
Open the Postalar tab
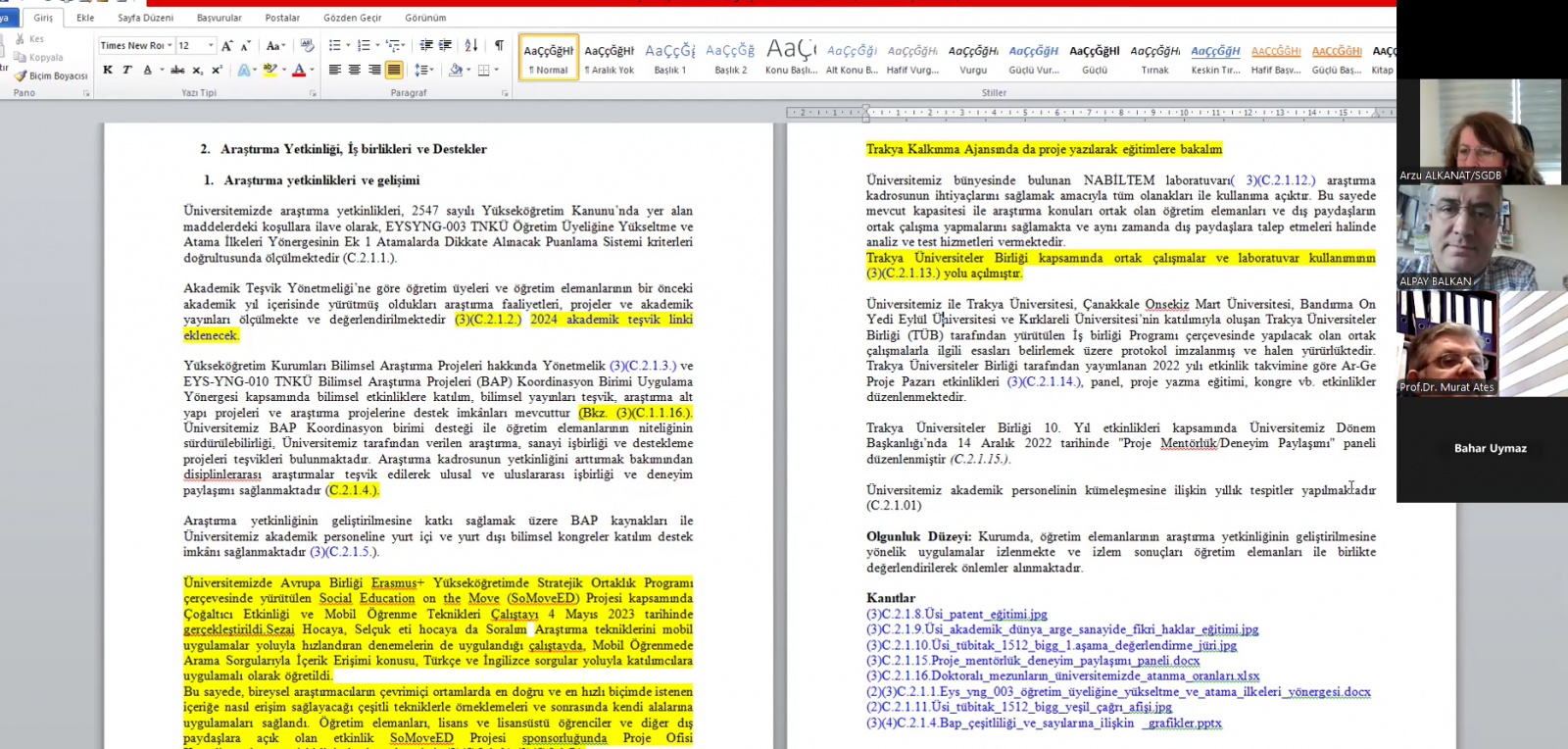[x=283, y=18]
